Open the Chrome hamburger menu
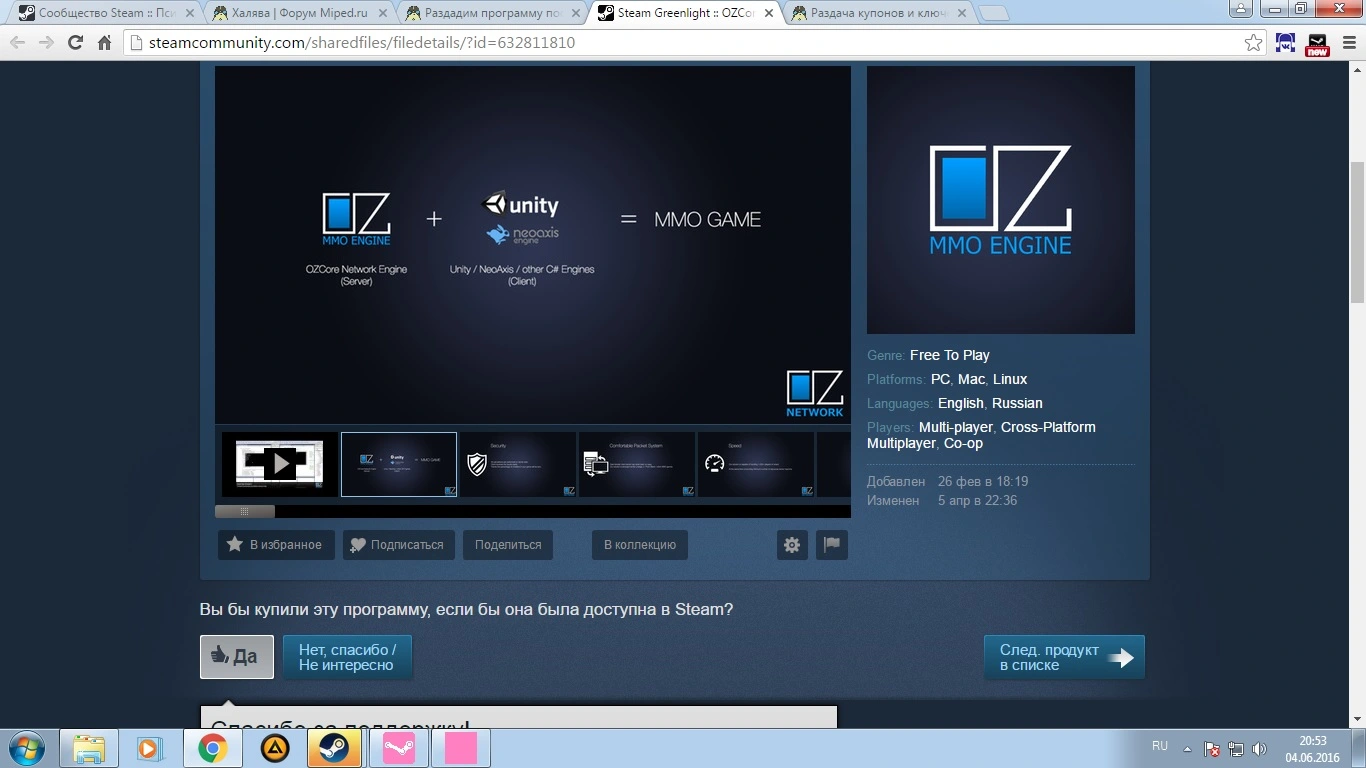 [1348, 43]
